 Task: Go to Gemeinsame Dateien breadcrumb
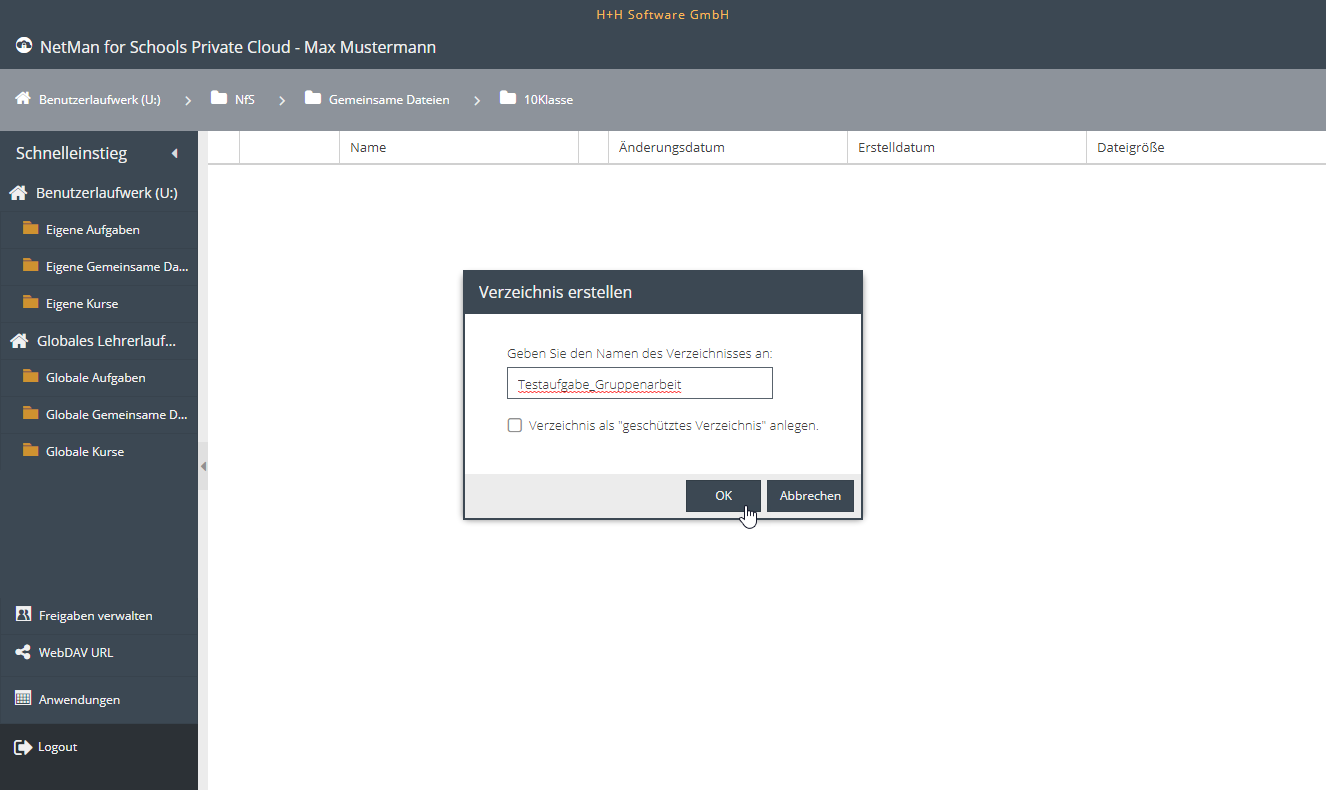pos(389,100)
